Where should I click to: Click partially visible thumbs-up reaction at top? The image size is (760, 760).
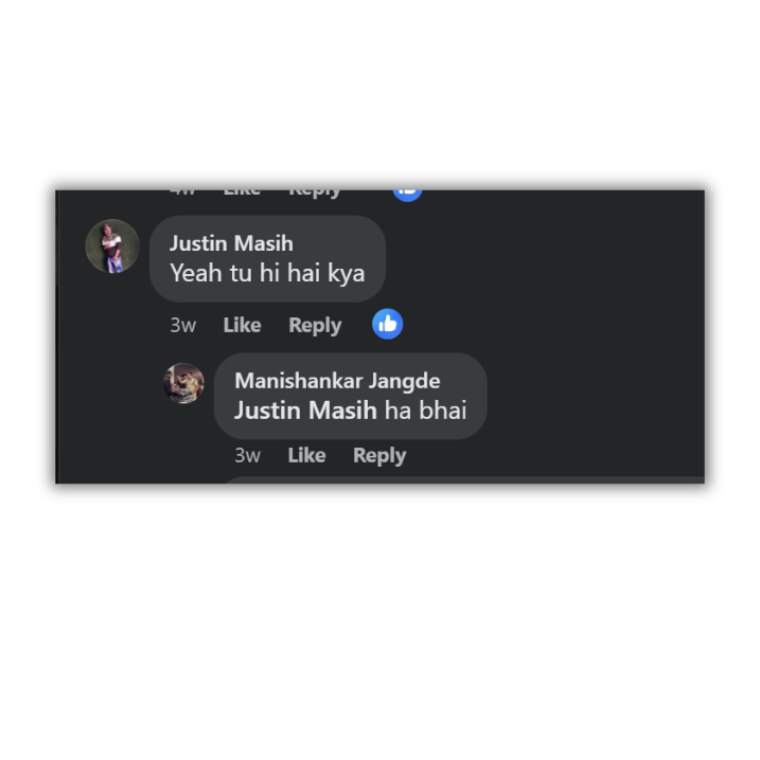click(408, 195)
